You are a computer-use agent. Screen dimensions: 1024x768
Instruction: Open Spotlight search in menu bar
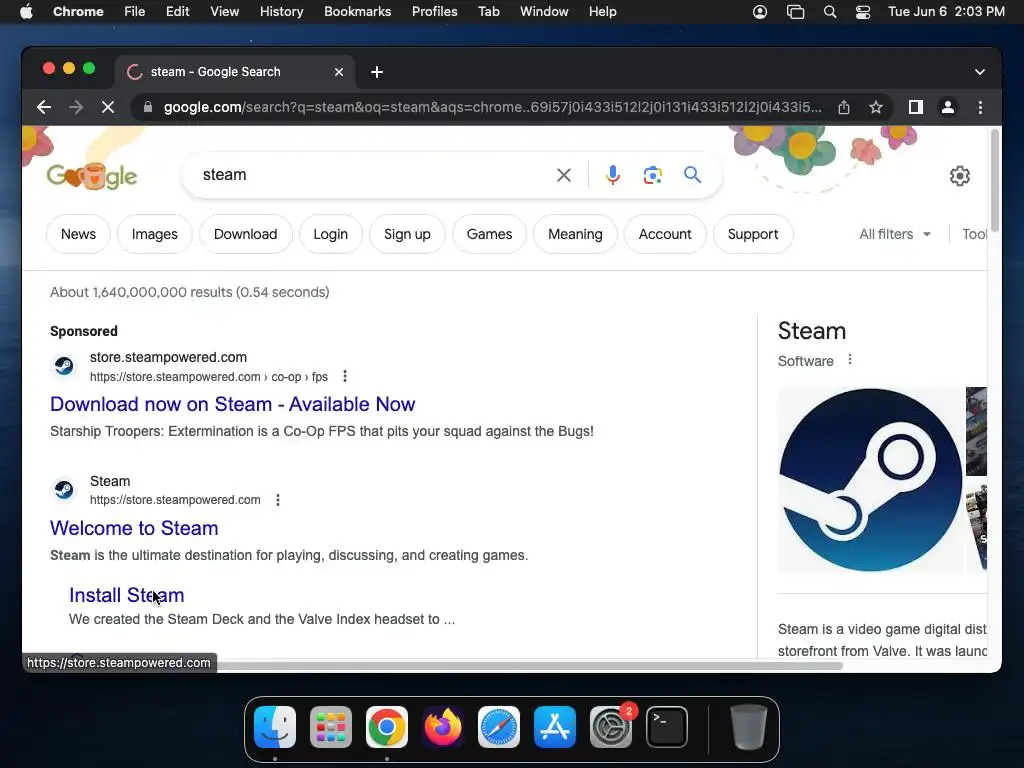tap(830, 12)
